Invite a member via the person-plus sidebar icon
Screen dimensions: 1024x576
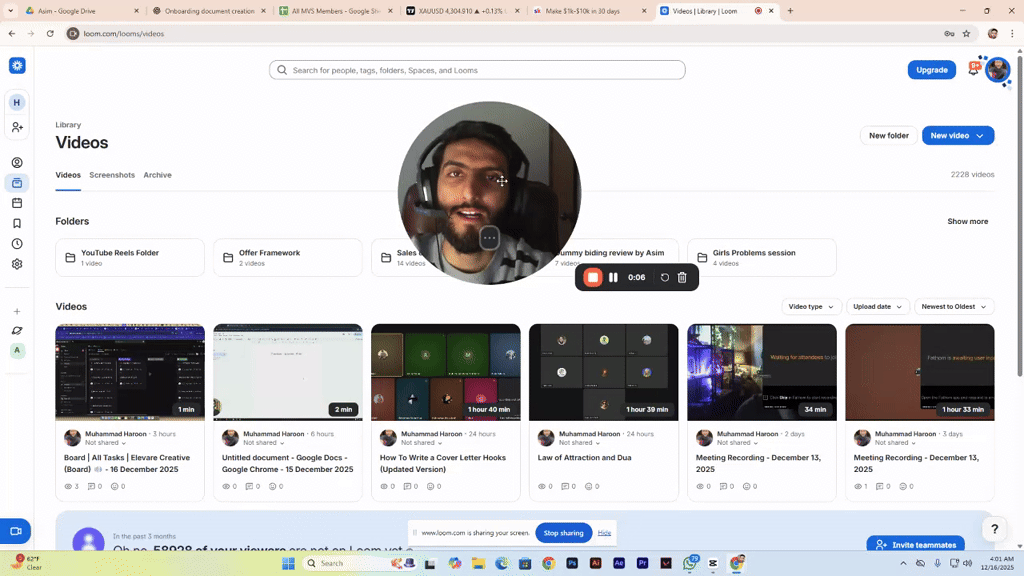[16, 127]
